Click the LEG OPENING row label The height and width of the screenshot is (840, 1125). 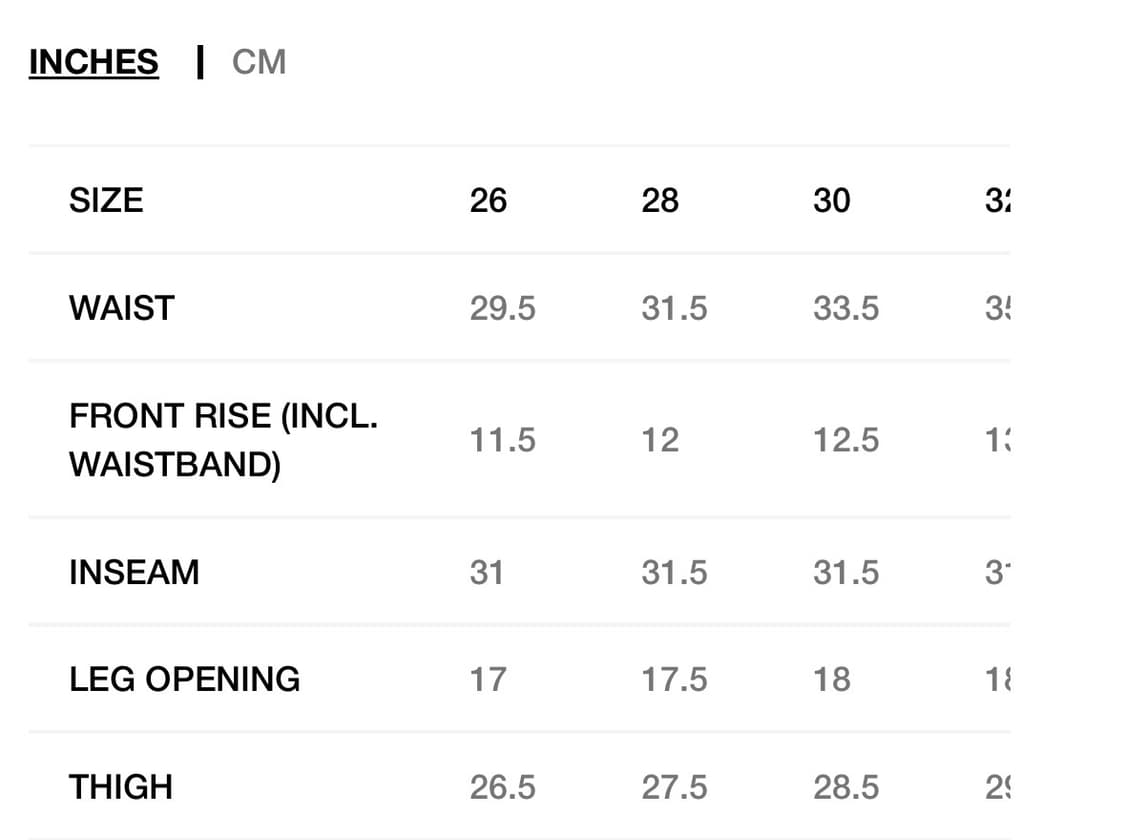click(x=184, y=679)
